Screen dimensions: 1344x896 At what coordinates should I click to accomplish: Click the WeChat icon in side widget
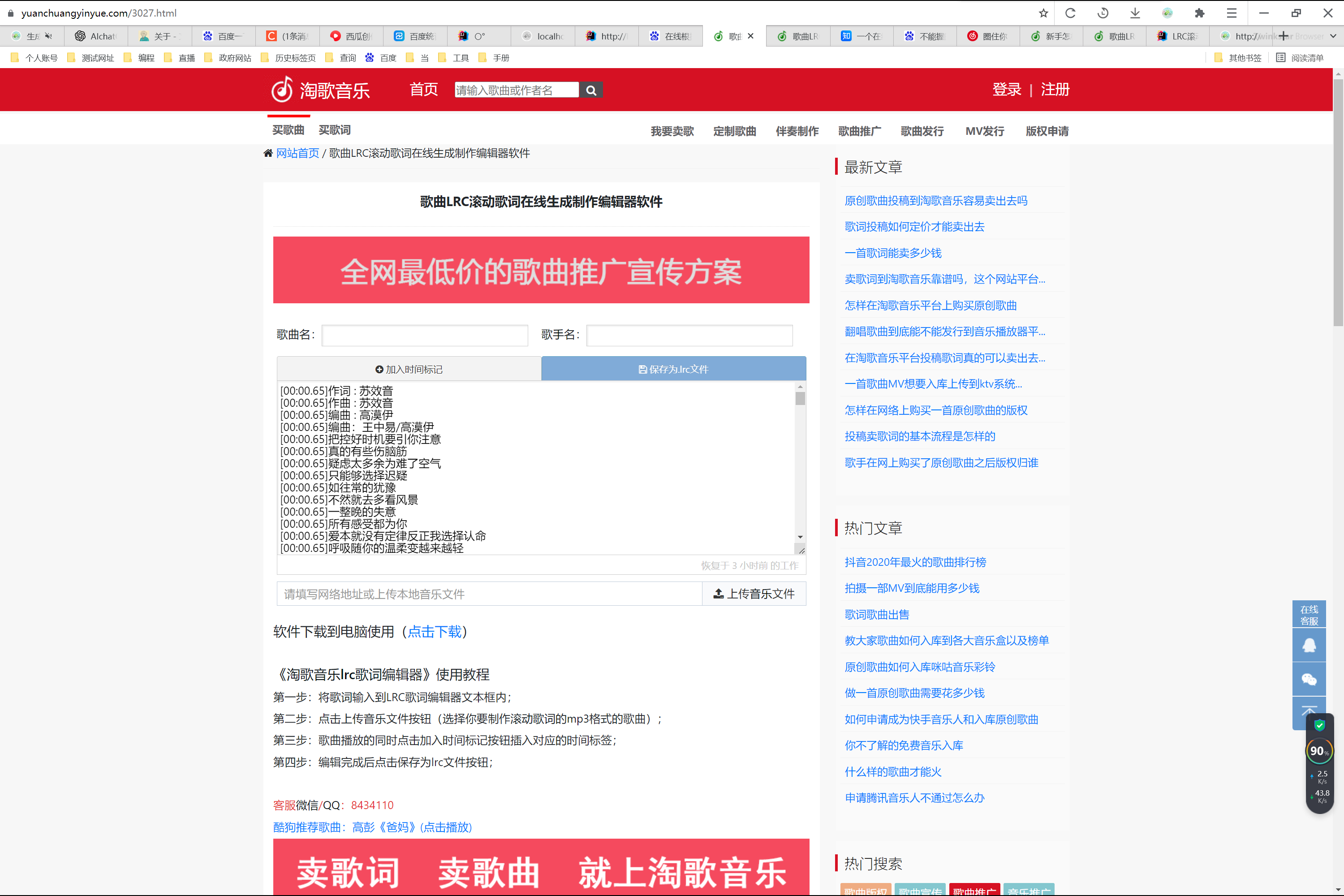pos(1309,679)
